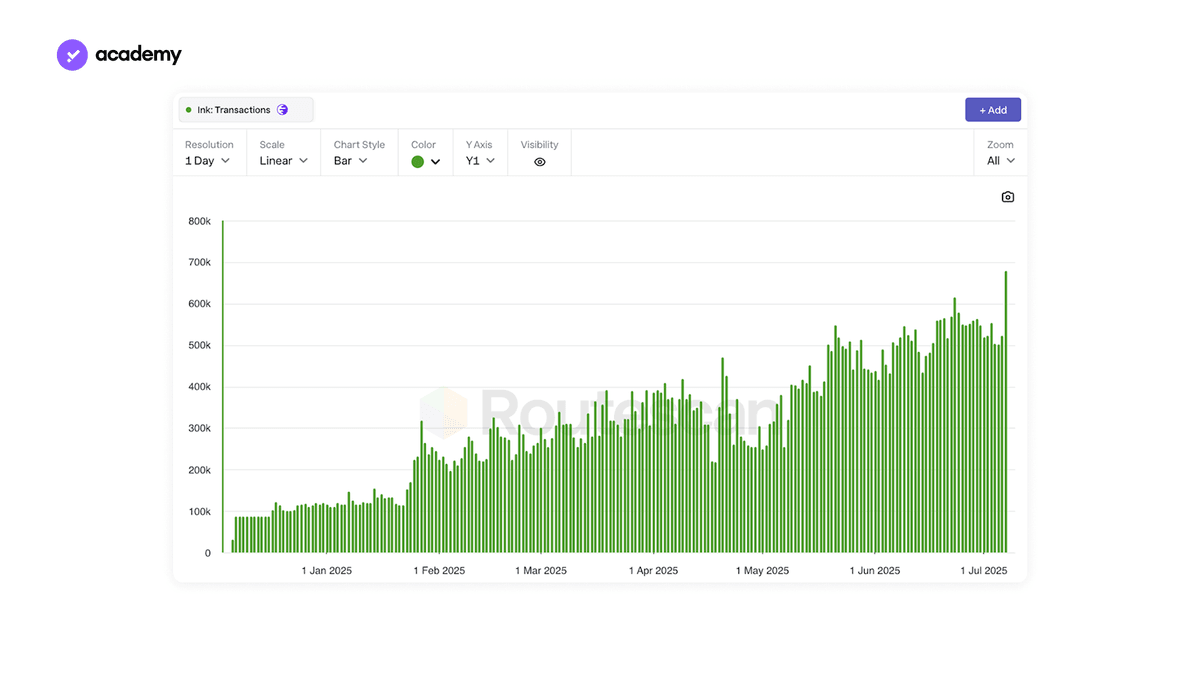The image size is (1200, 675).
Task: Click the 500k y-axis label
Action: 199,346
